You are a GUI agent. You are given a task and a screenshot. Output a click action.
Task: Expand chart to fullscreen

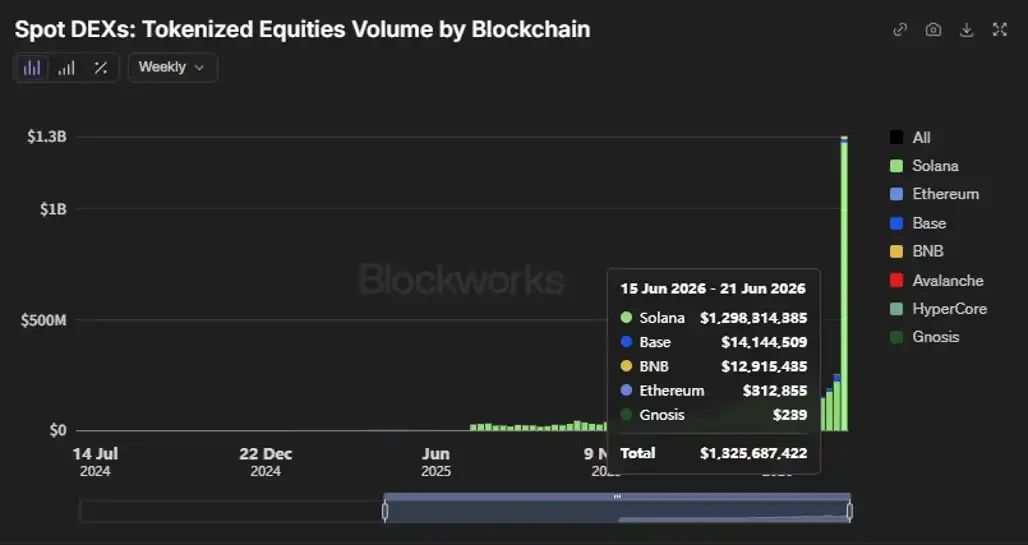click(x=999, y=30)
